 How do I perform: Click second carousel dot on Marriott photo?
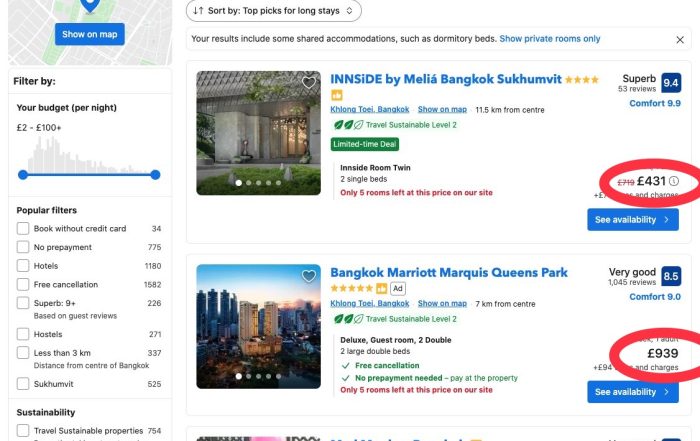pyautogui.click(x=249, y=376)
